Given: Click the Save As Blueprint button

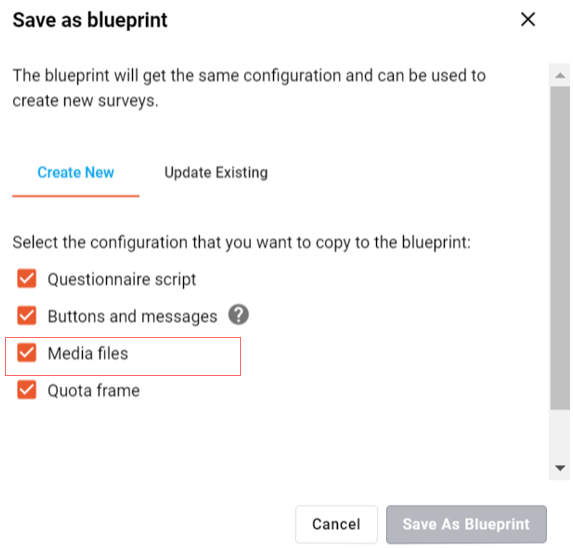Looking at the screenshot, I should click(466, 524).
